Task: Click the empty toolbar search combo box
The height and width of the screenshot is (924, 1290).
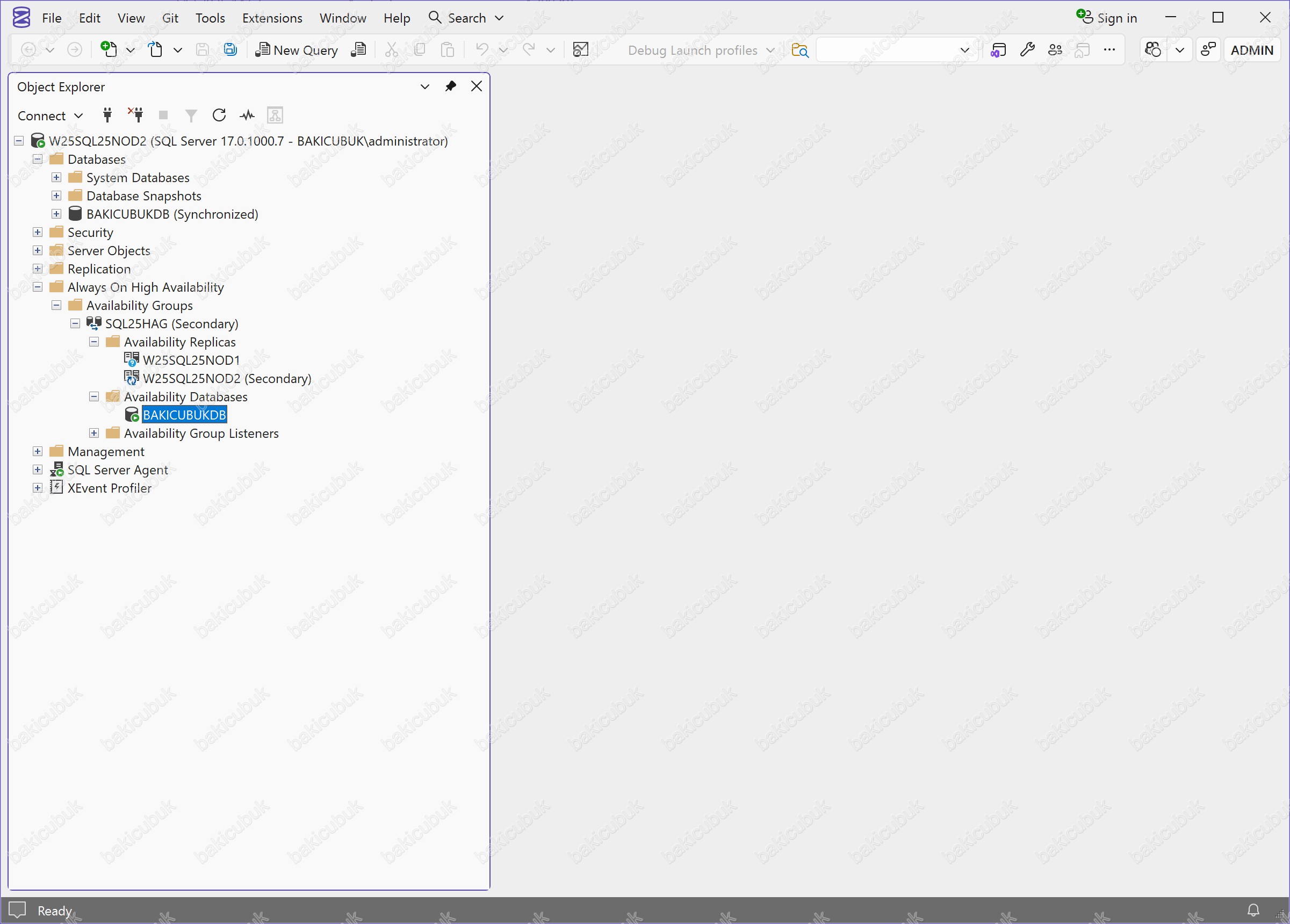Action: pos(886,50)
